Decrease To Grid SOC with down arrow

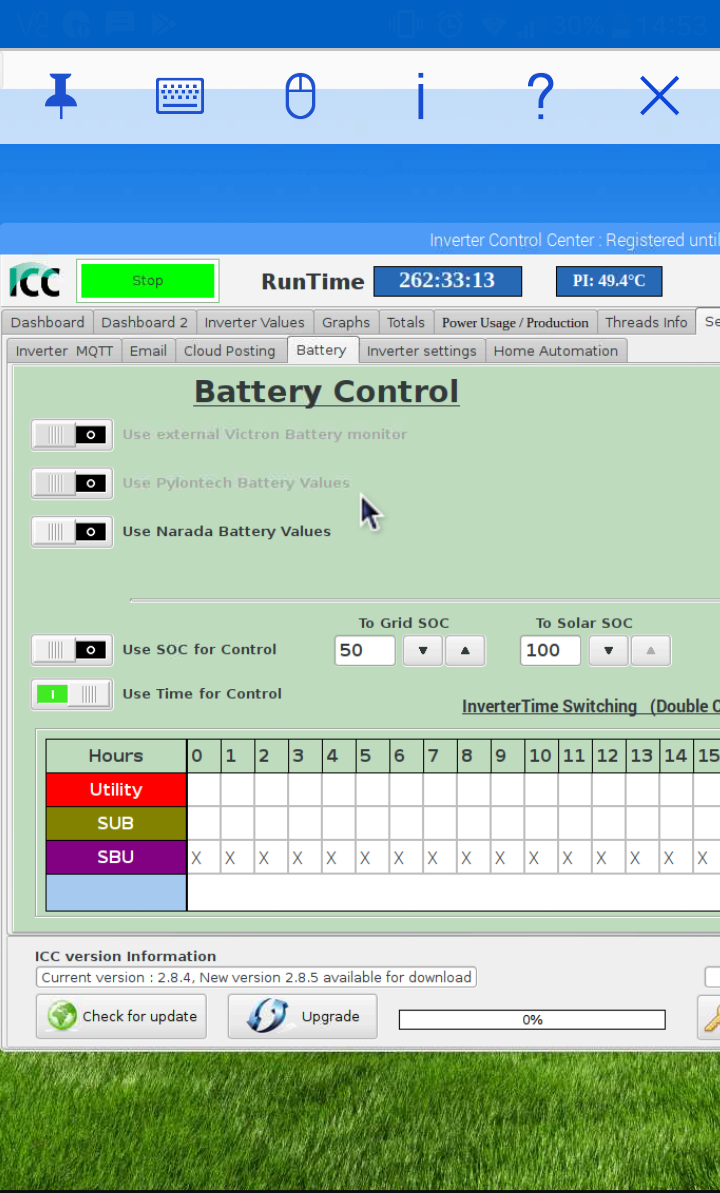click(x=422, y=651)
